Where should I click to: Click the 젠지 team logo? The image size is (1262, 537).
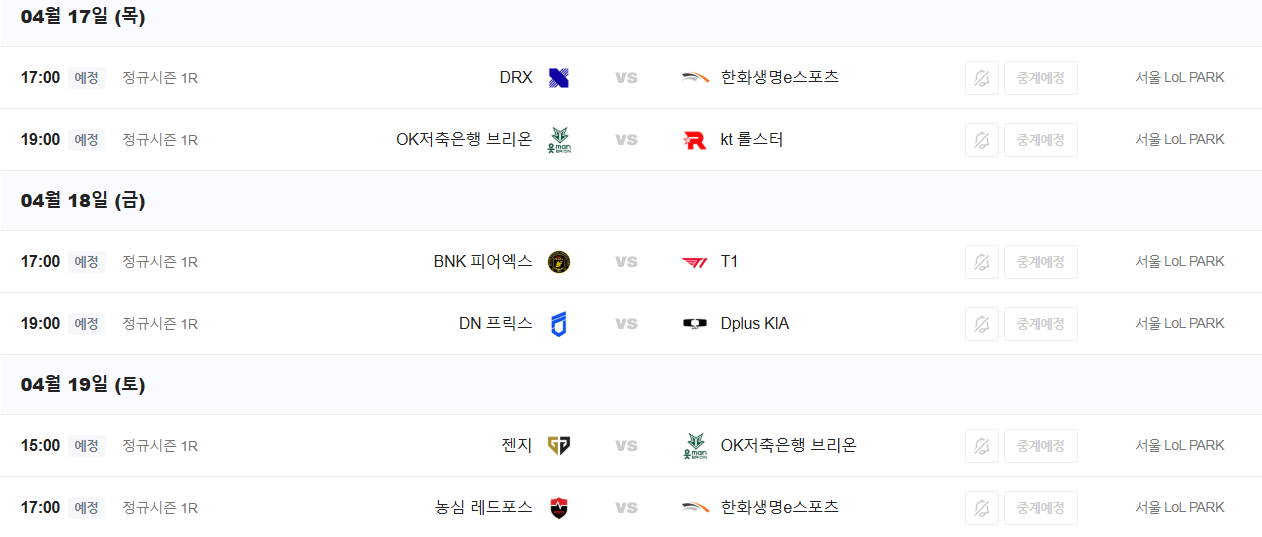tap(559, 446)
